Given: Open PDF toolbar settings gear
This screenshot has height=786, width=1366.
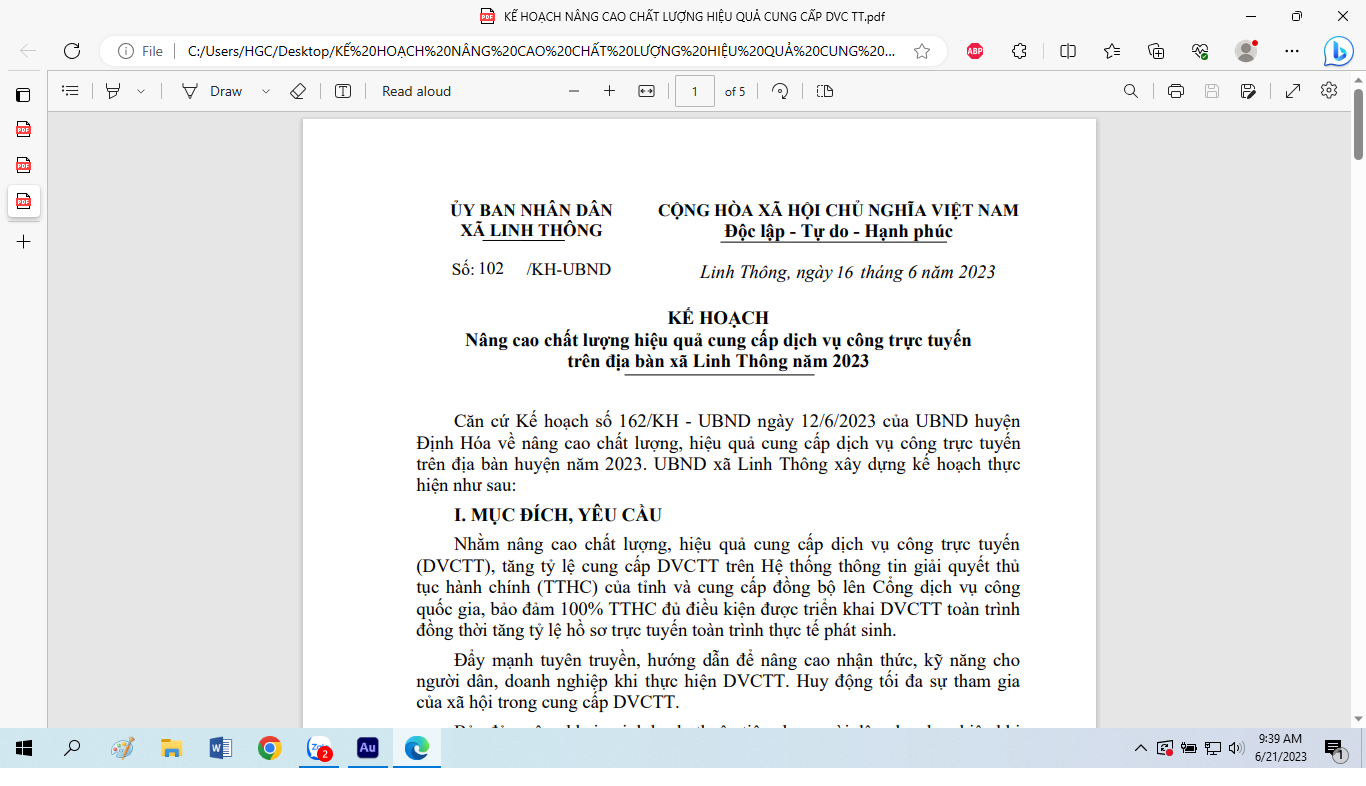Looking at the screenshot, I should [1329, 90].
